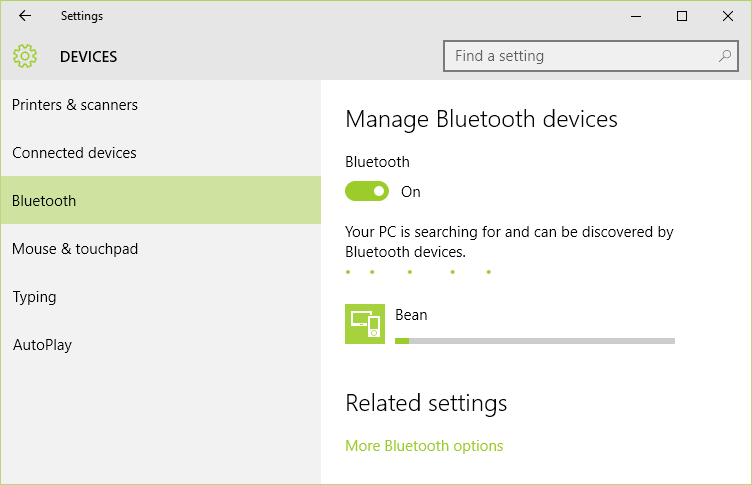Click the magnifier search icon
The height and width of the screenshot is (485, 752).
pyautogui.click(x=725, y=56)
